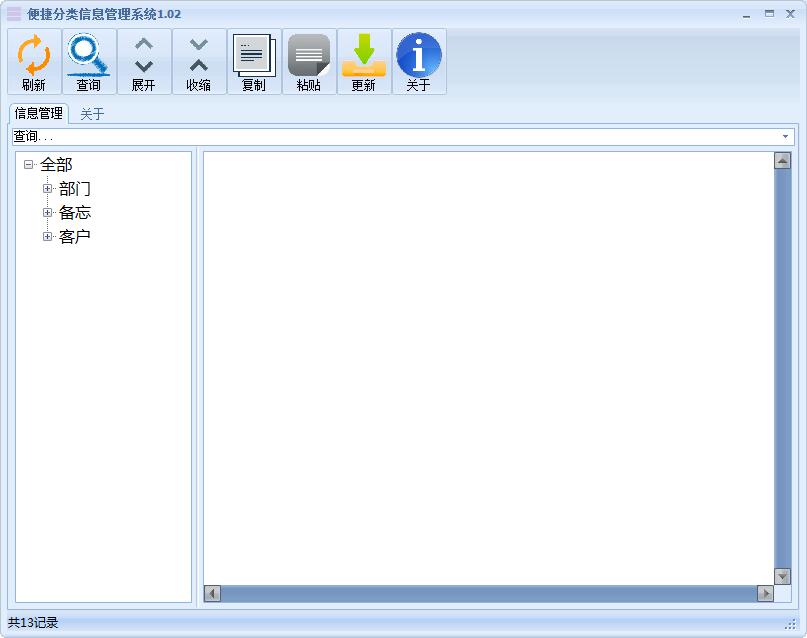Minimize the application window

tap(746, 14)
